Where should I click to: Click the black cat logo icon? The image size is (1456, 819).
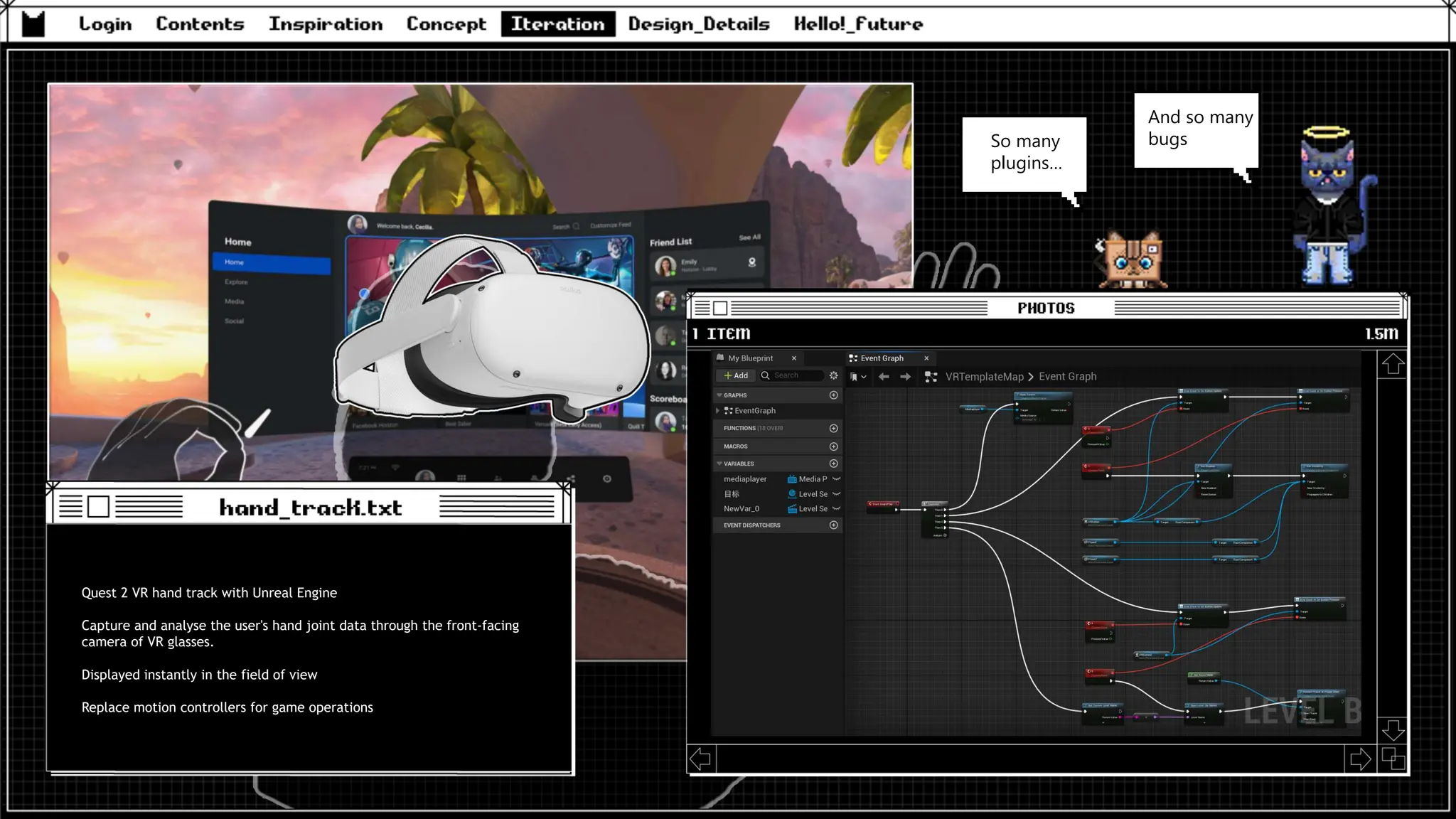pos(33,24)
